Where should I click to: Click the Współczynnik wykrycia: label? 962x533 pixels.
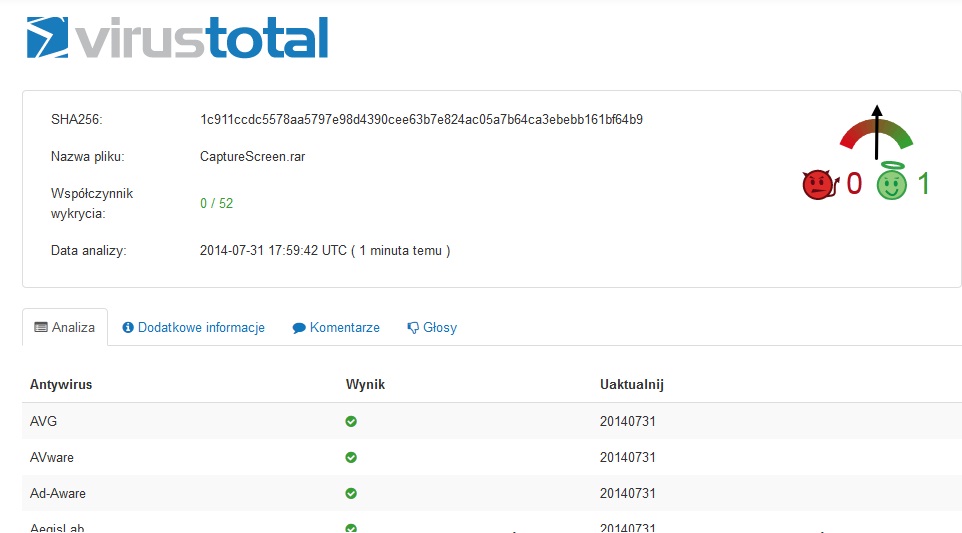[x=92, y=204]
